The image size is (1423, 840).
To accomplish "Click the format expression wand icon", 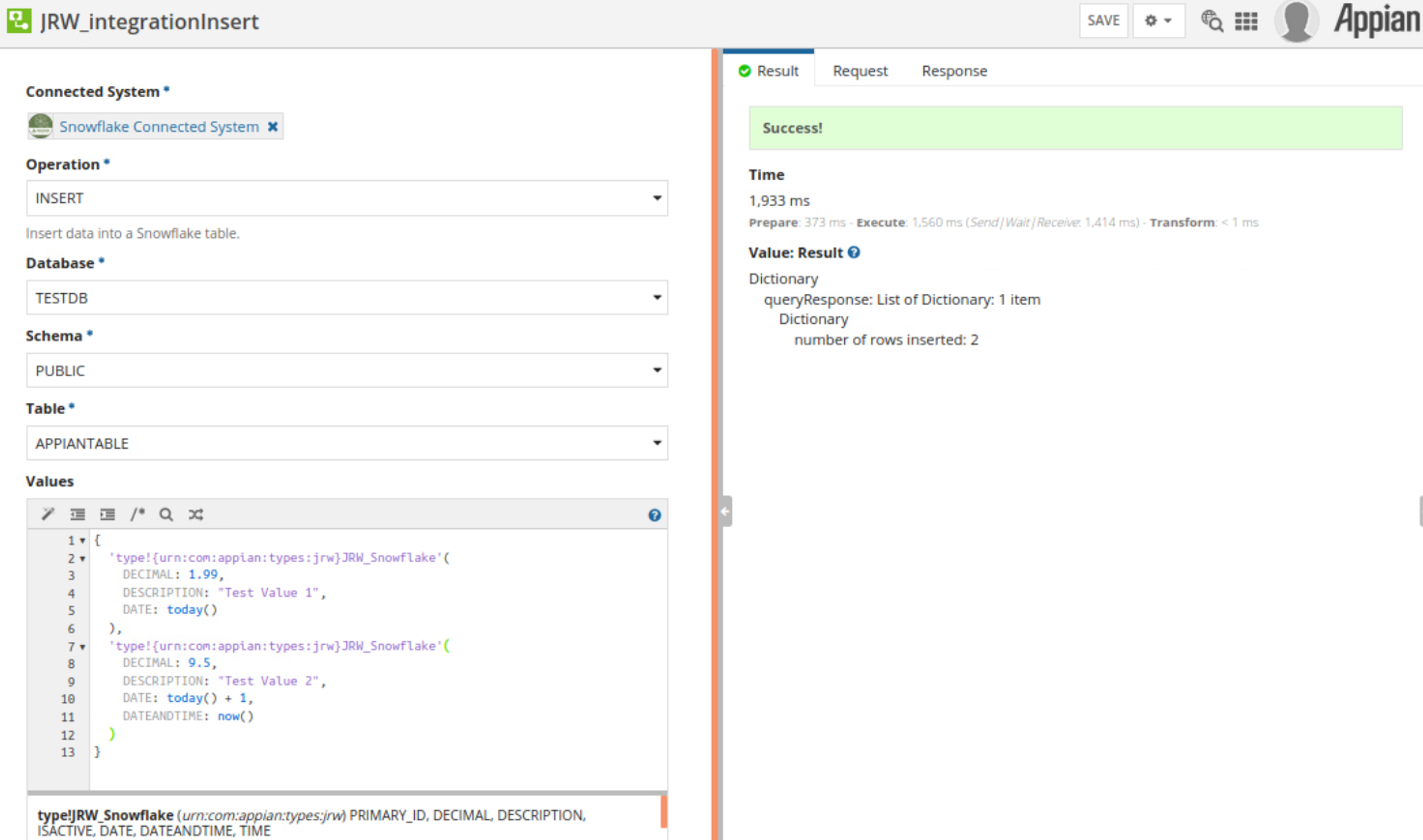I will (48, 514).
